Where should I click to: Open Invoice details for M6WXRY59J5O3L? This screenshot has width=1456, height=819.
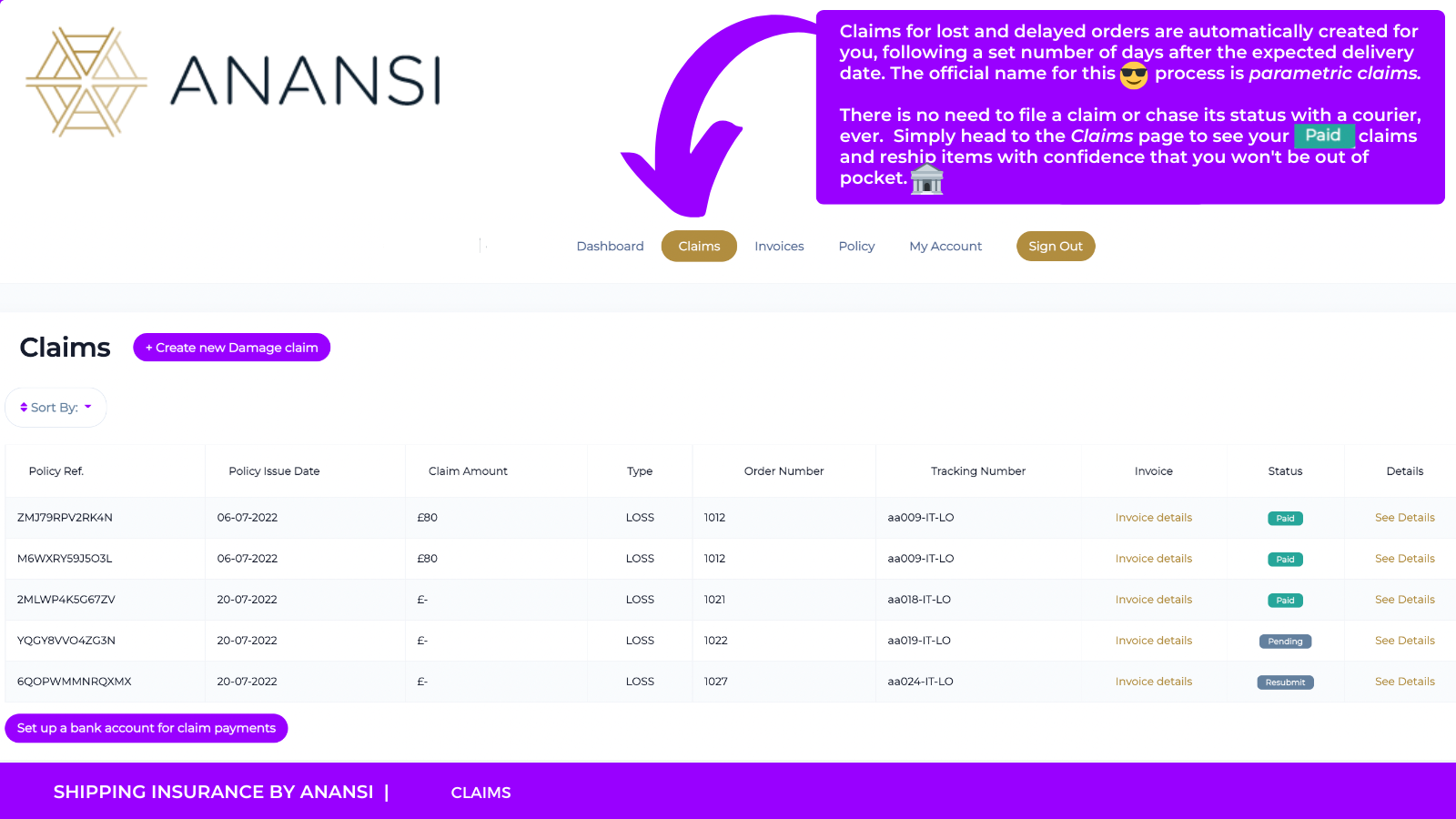(x=1154, y=559)
